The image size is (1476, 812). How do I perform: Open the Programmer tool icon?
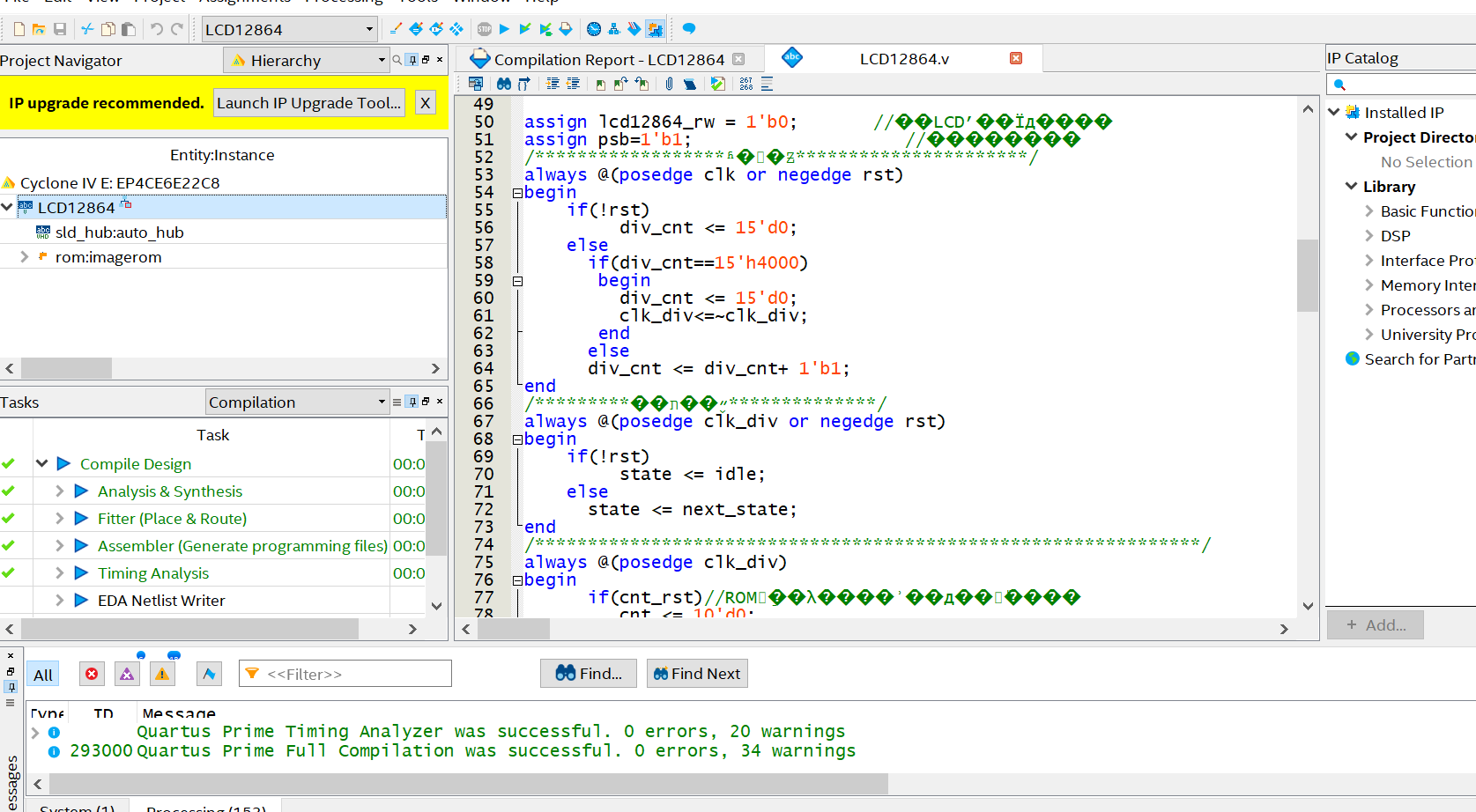[634, 29]
